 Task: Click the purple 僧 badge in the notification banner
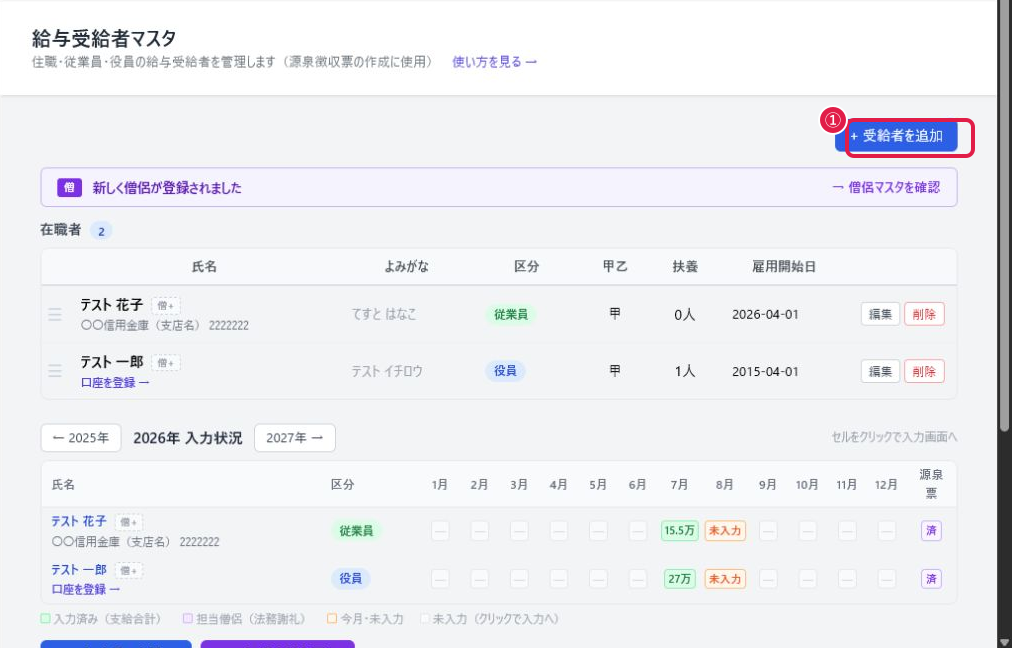[70, 187]
